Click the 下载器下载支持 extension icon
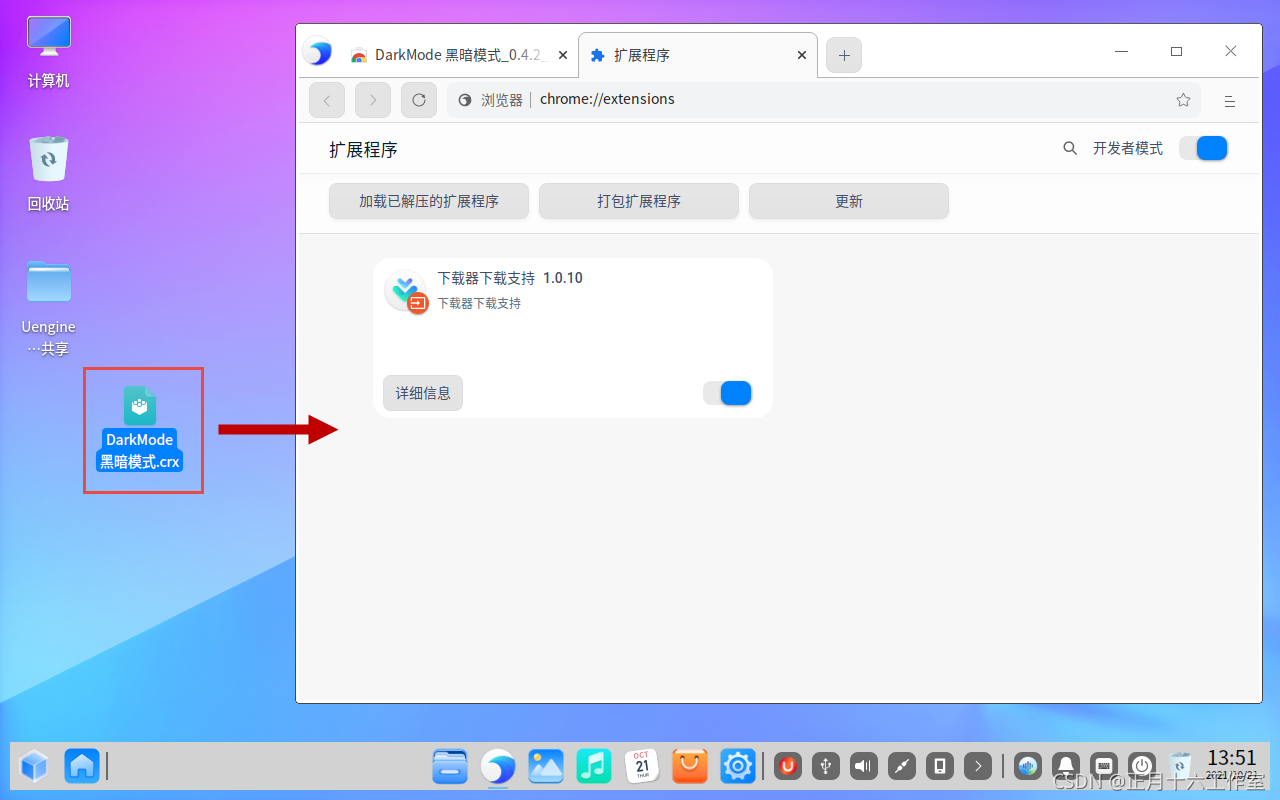 406,292
